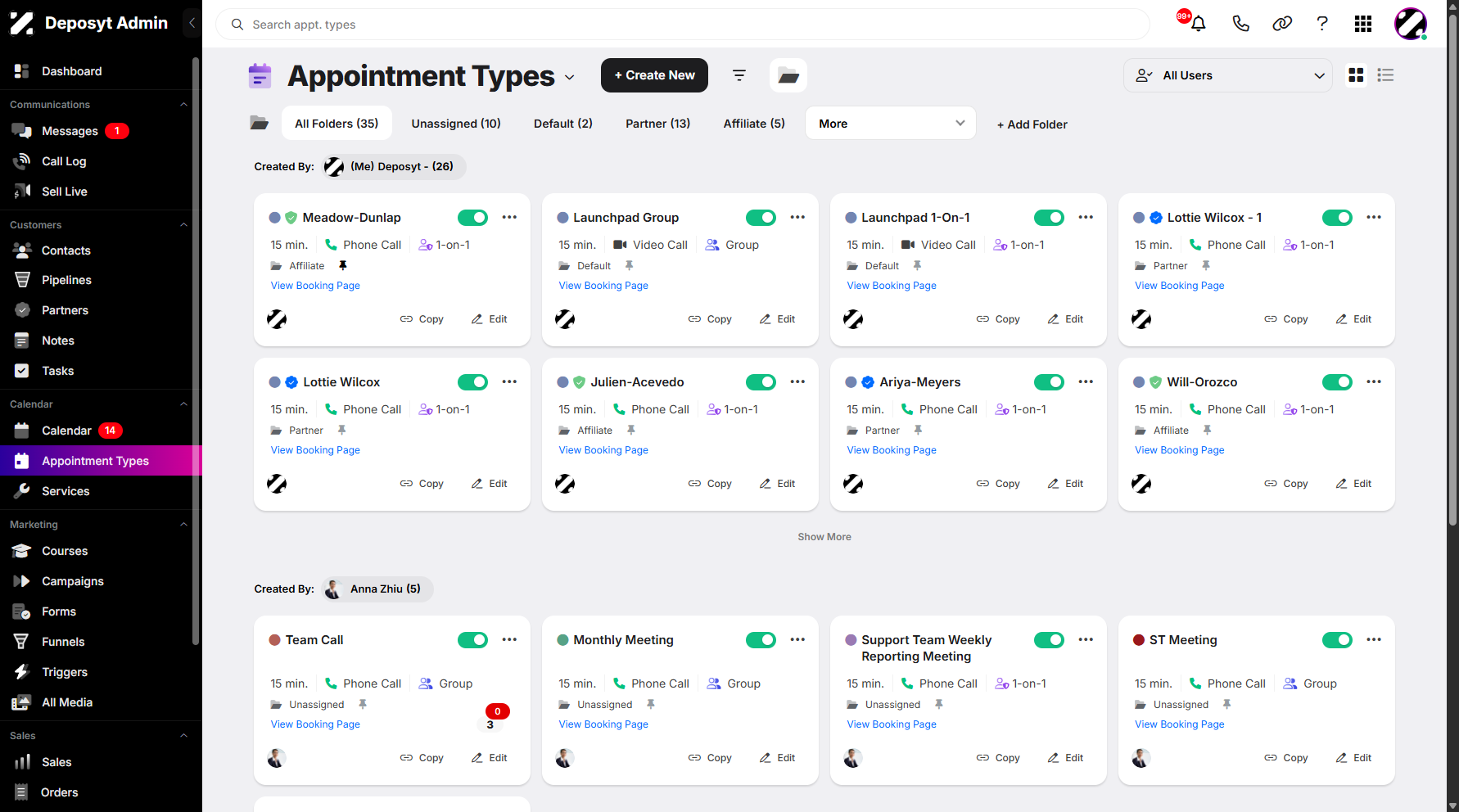
Task: Open three-dot menu on ST Meeting card
Action: tap(1374, 639)
